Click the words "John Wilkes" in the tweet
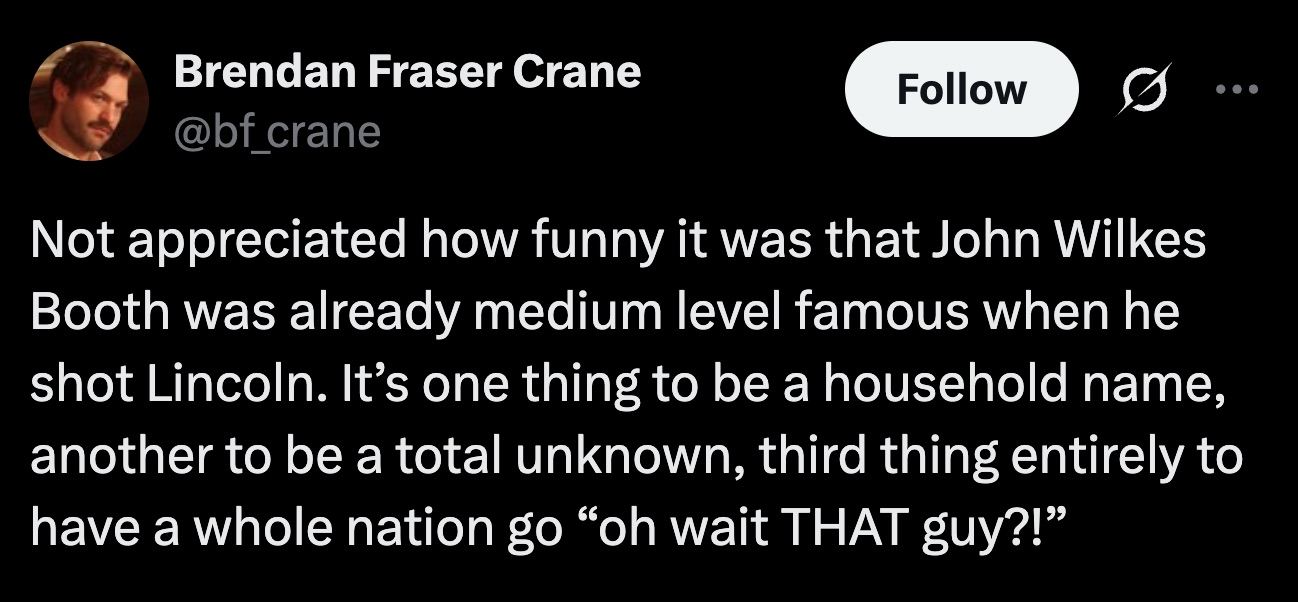 point(1080,243)
